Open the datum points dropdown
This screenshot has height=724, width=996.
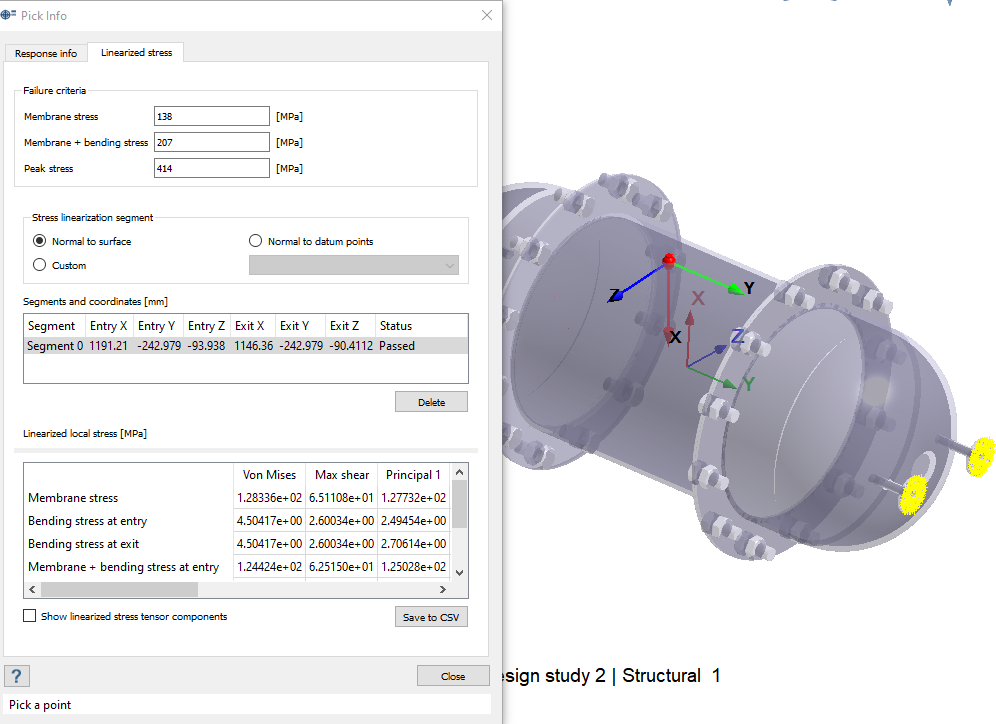tap(353, 265)
